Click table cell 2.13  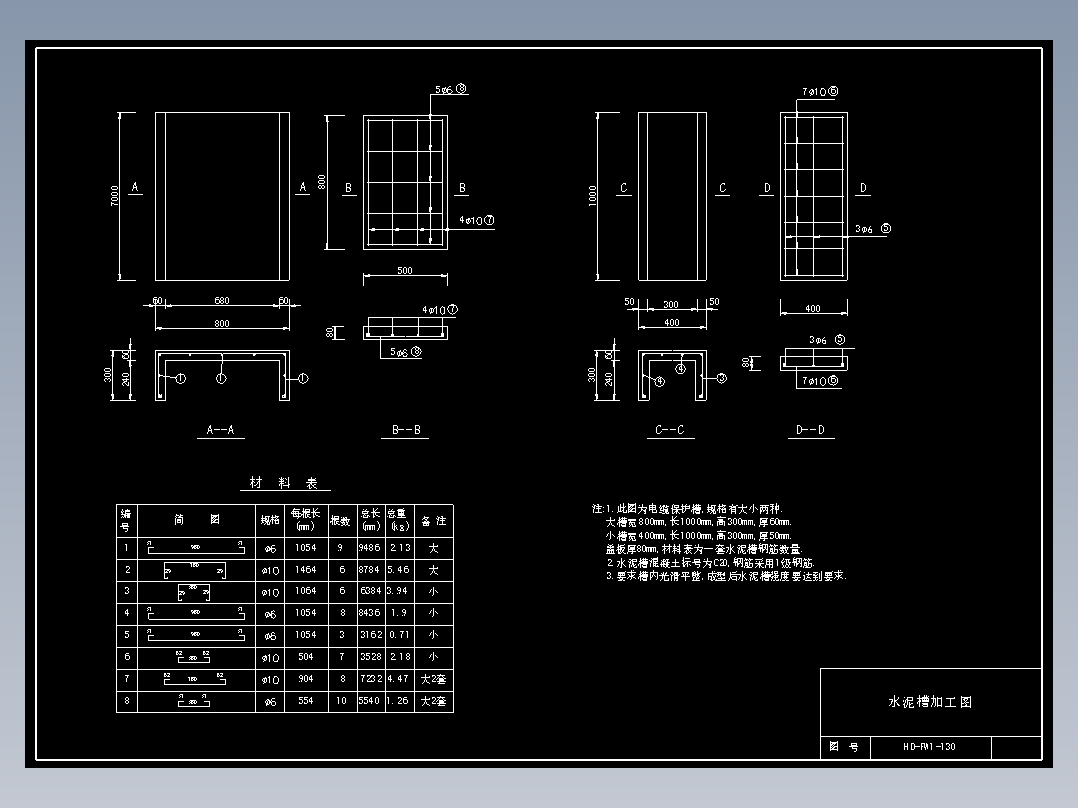tap(399, 548)
